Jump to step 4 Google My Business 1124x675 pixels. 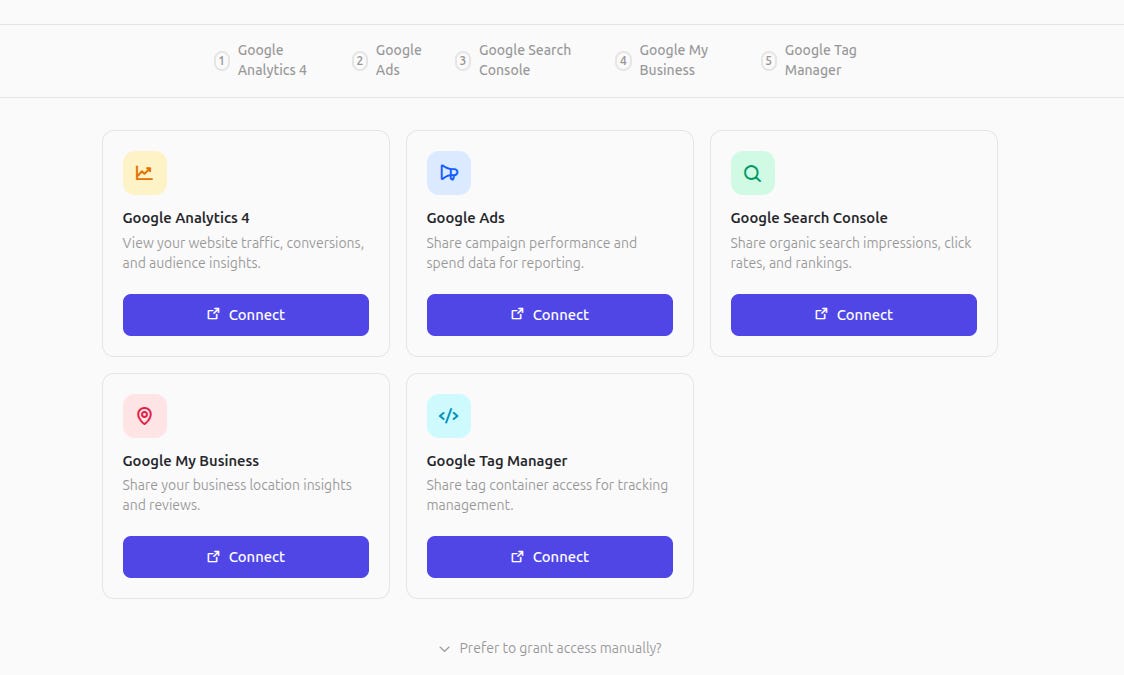(662, 60)
